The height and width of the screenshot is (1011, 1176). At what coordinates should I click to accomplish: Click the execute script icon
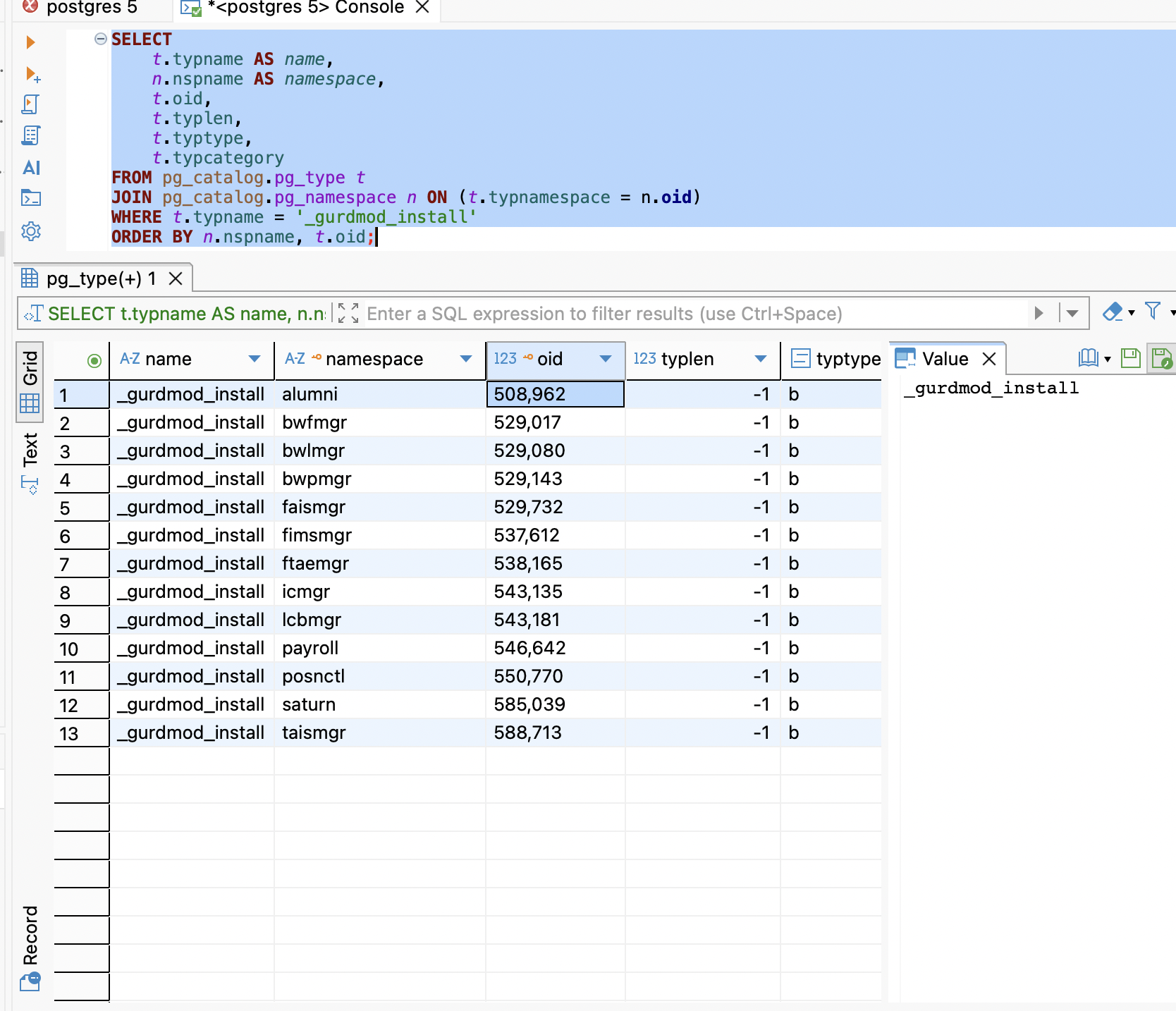click(x=30, y=104)
